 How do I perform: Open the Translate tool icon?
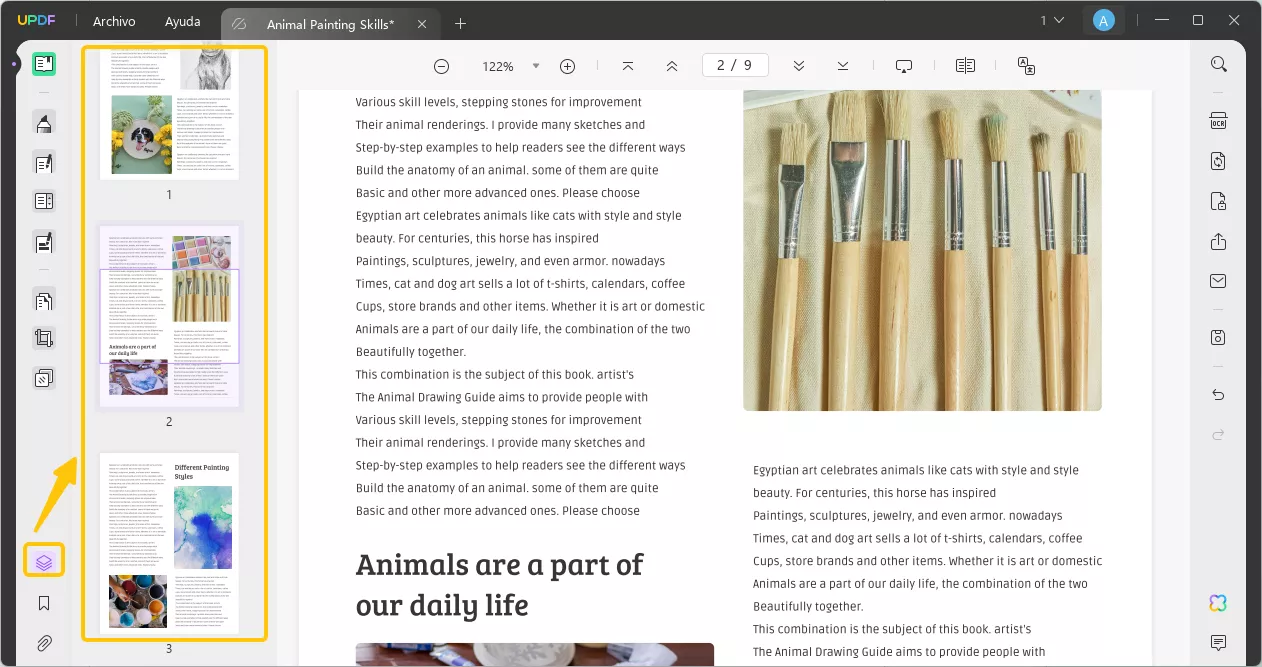click(1026, 66)
